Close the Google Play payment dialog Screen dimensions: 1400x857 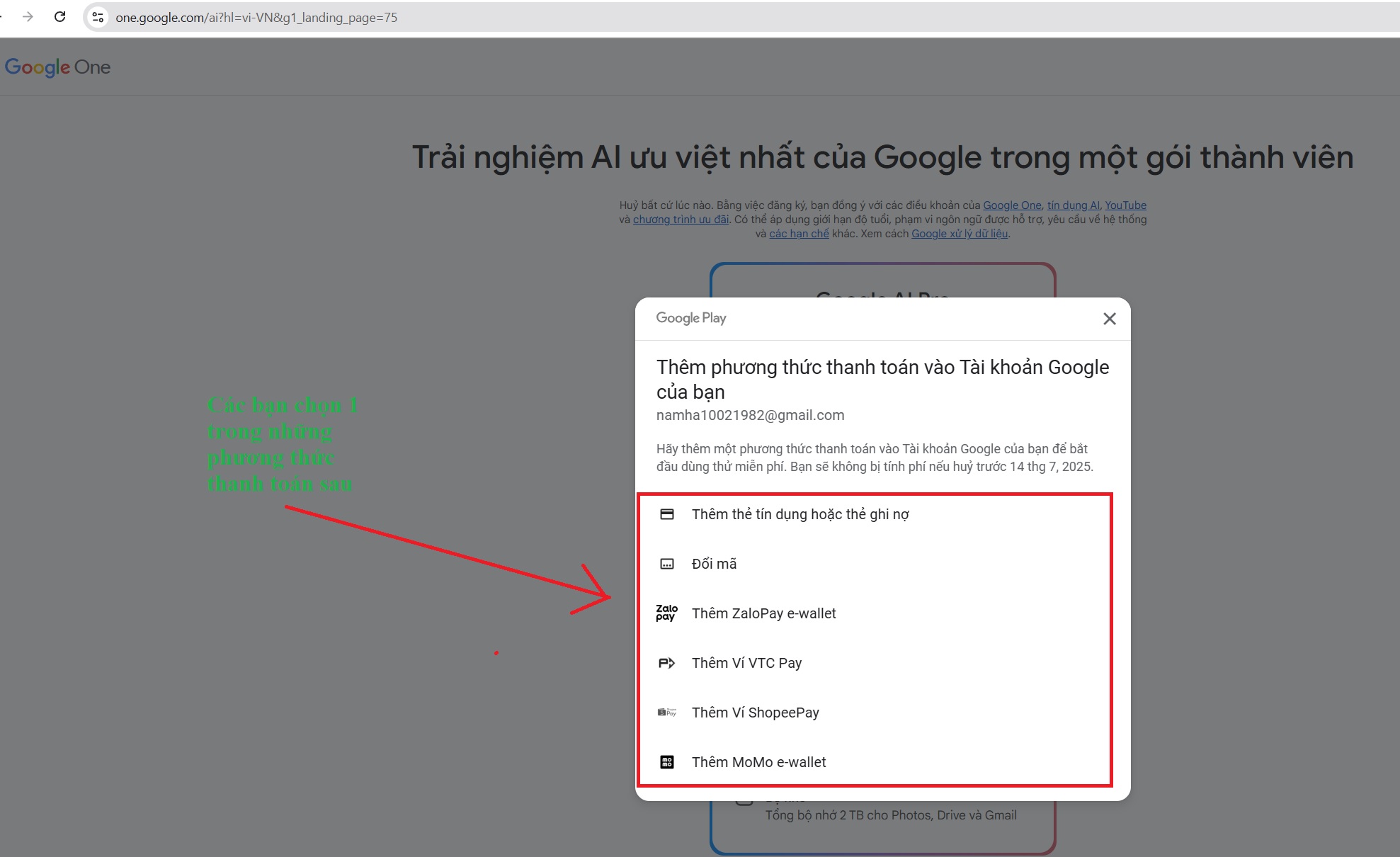(x=1109, y=319)
